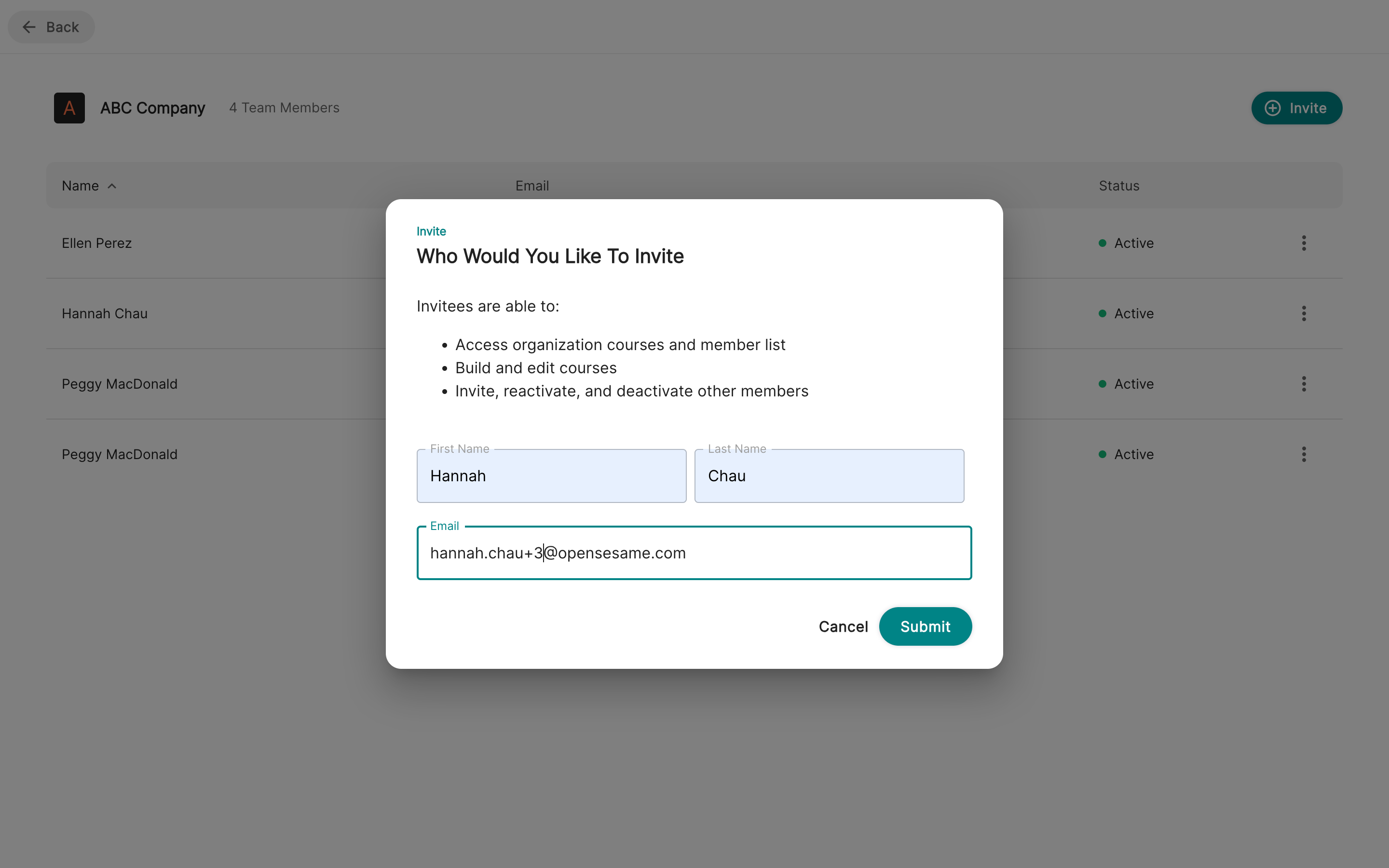Screen dimensions: 1389x868
Task: Click the Email column header
Action: [532, 186]
